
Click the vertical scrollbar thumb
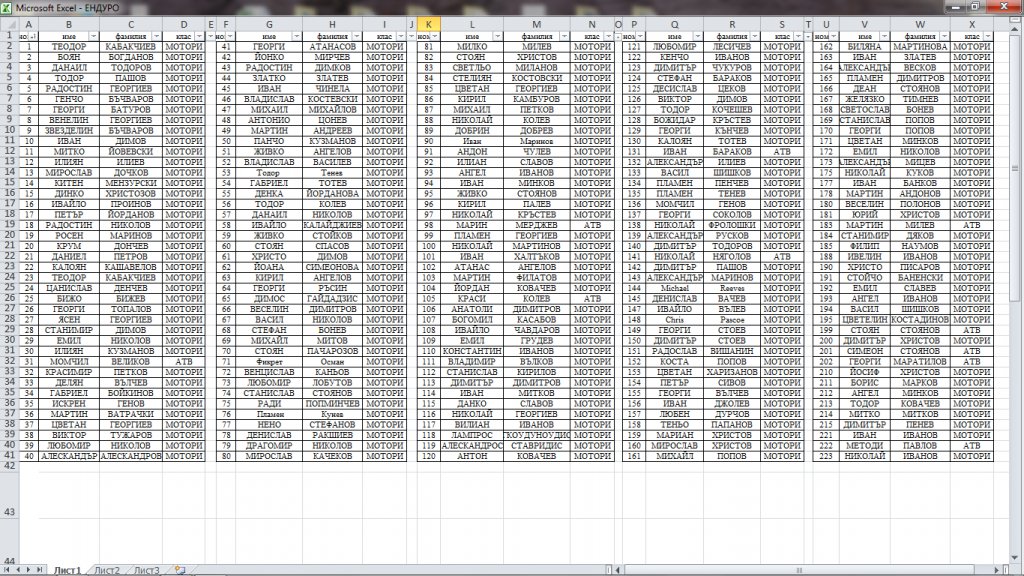1014,168
